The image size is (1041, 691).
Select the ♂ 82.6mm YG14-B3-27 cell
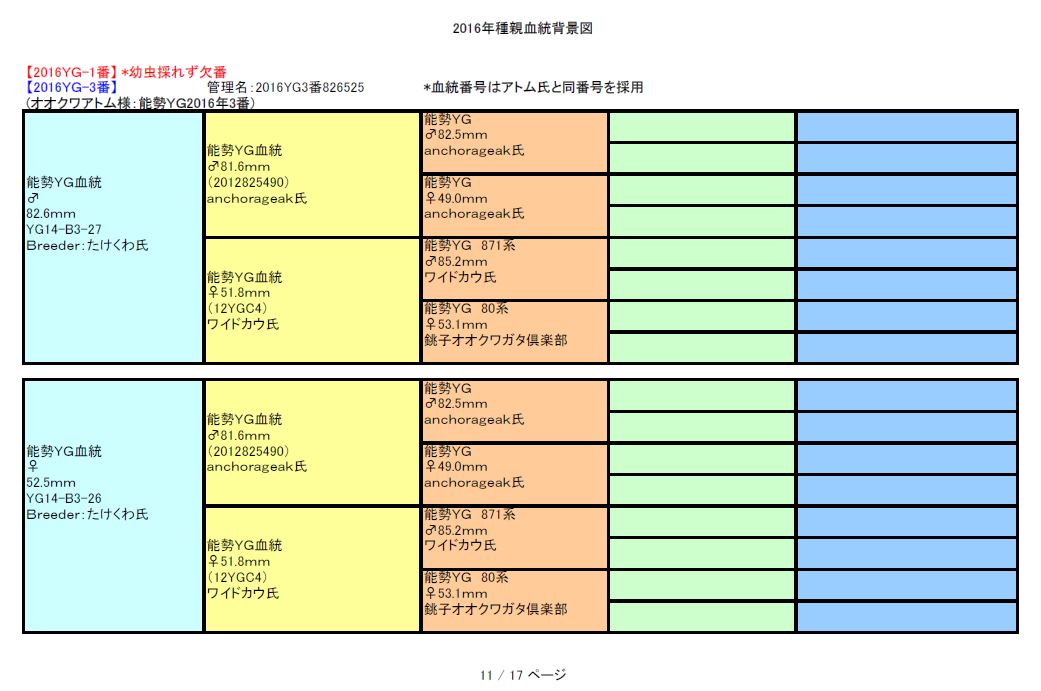(x=112, y=236)
